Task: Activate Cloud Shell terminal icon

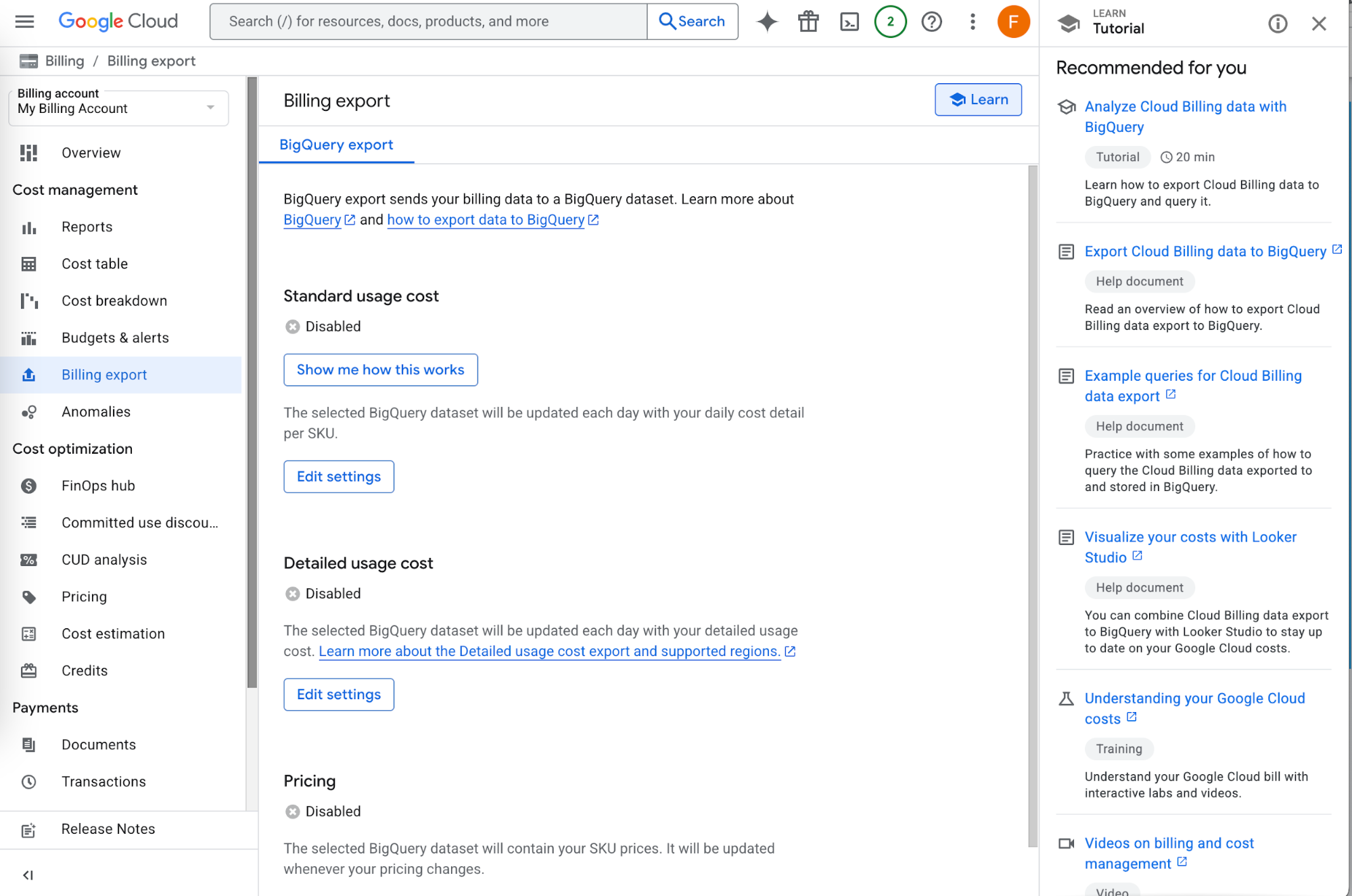Action: pos(849,22)
